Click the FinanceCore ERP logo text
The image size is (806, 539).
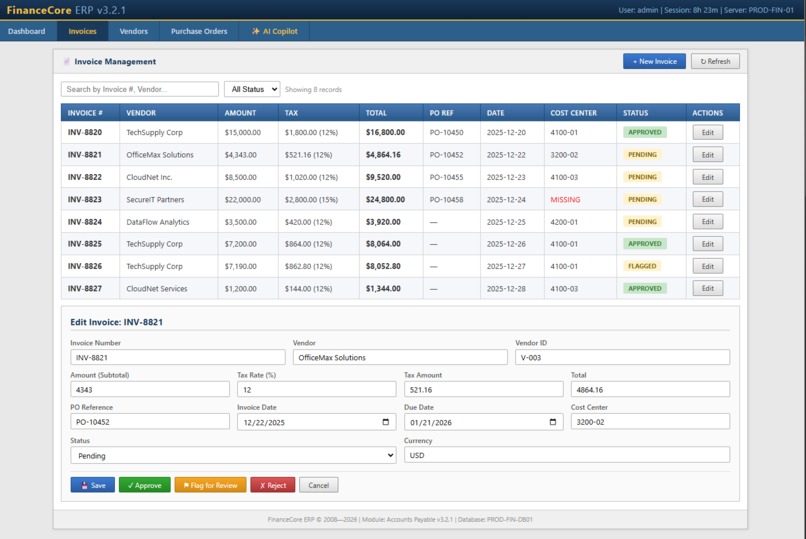click(66, 10)
